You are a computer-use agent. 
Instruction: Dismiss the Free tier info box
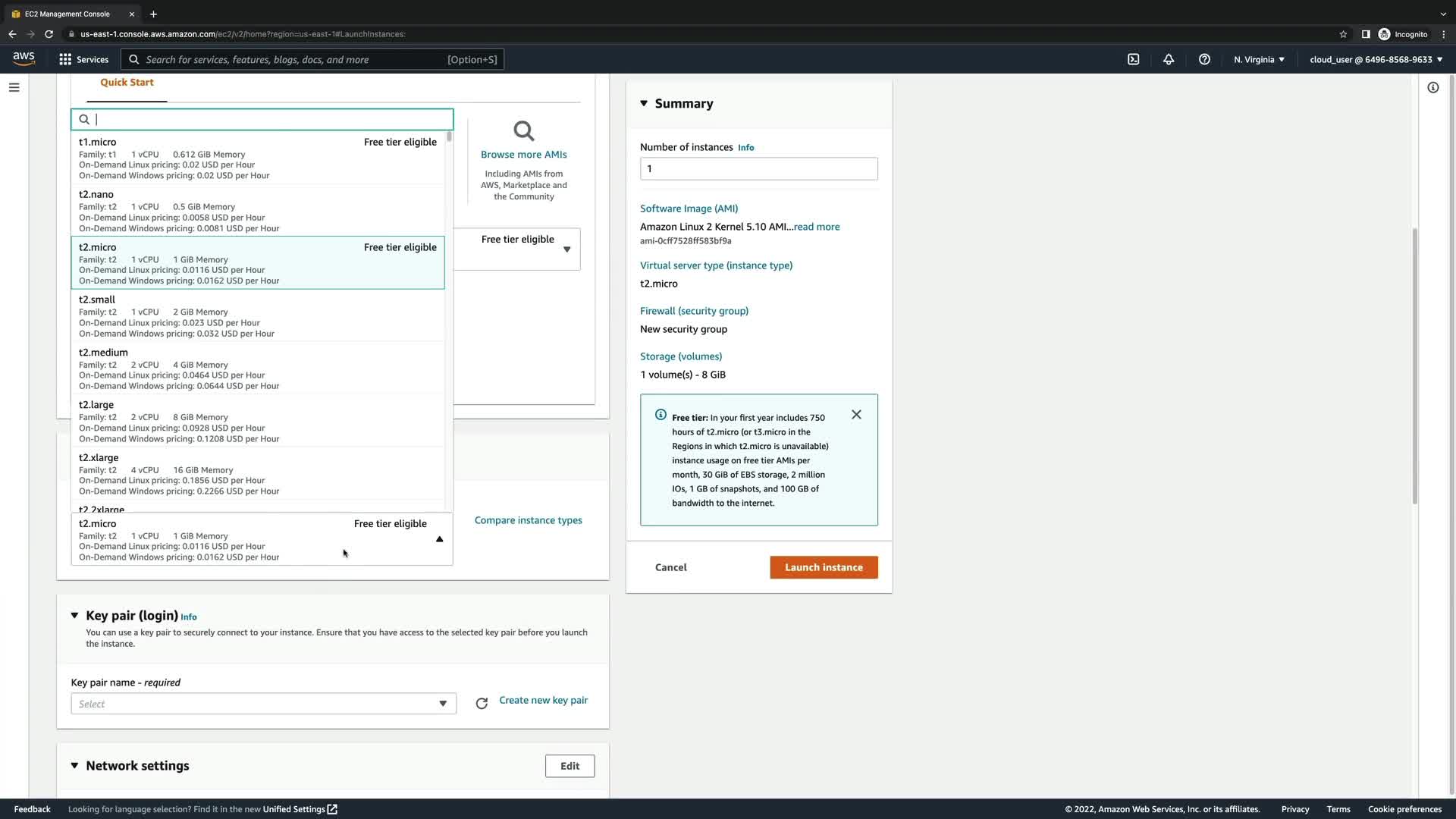pyautogui.click(x=856, y=415)
